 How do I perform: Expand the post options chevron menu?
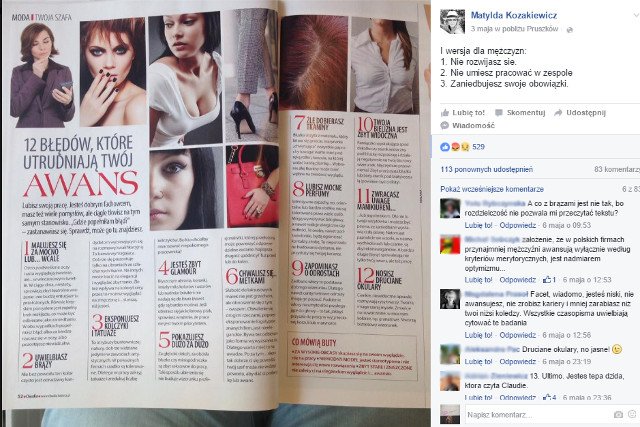[x=636, y=16]
